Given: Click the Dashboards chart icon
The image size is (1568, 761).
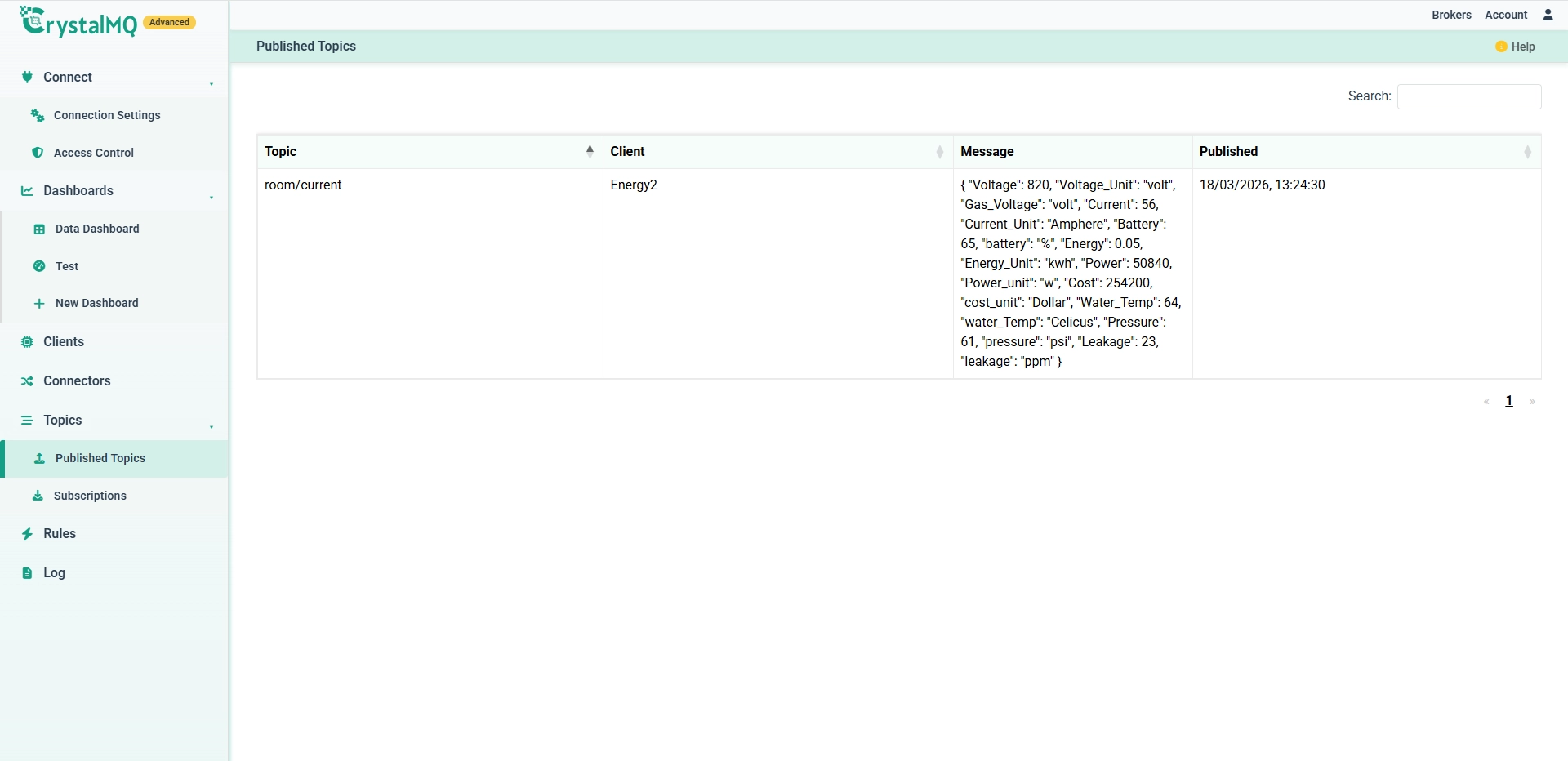Looking at the screenshot, I should pyautogui.click(x=27, y=190).
